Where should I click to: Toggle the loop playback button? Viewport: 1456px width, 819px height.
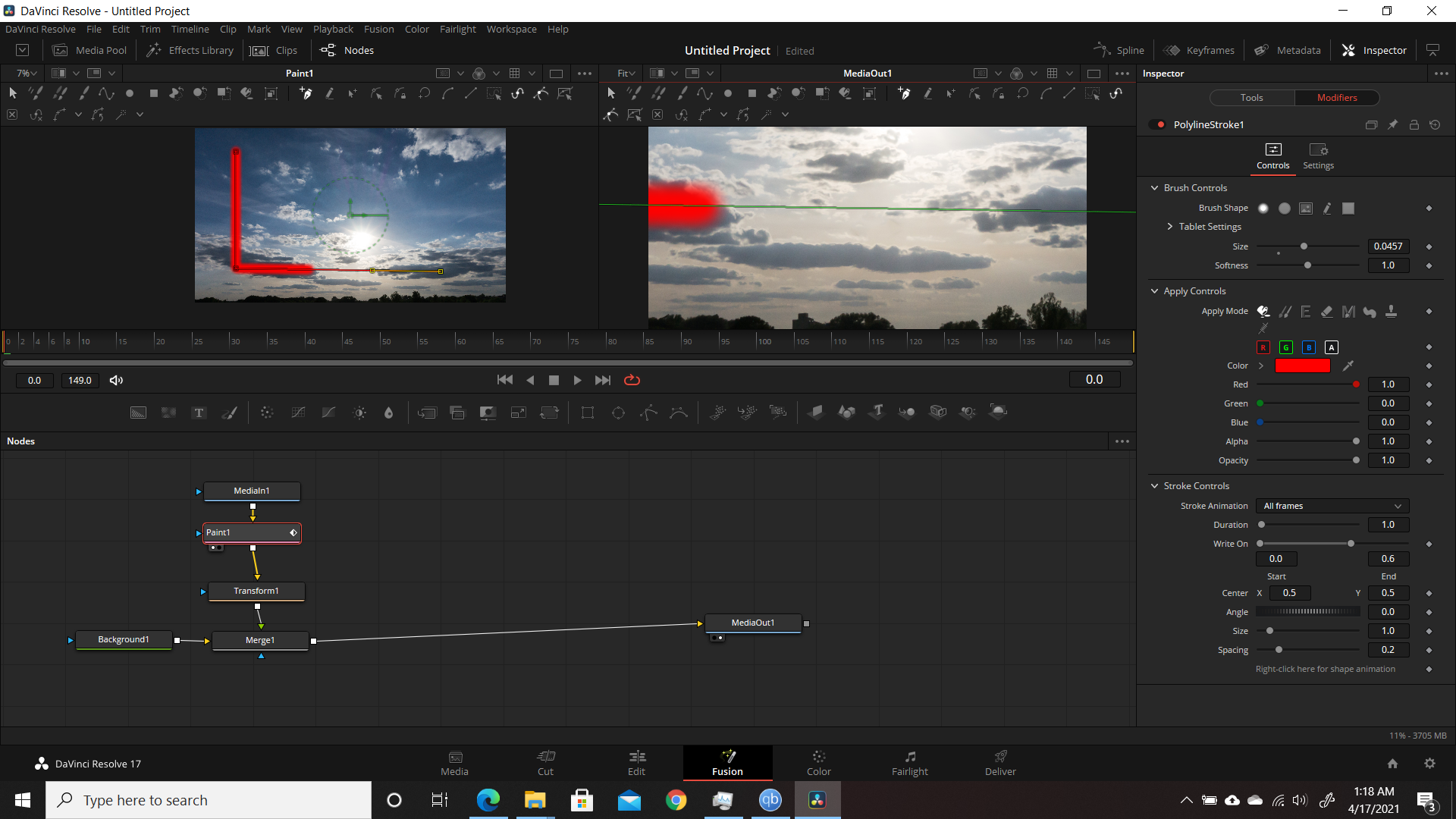tap(632, 380)
